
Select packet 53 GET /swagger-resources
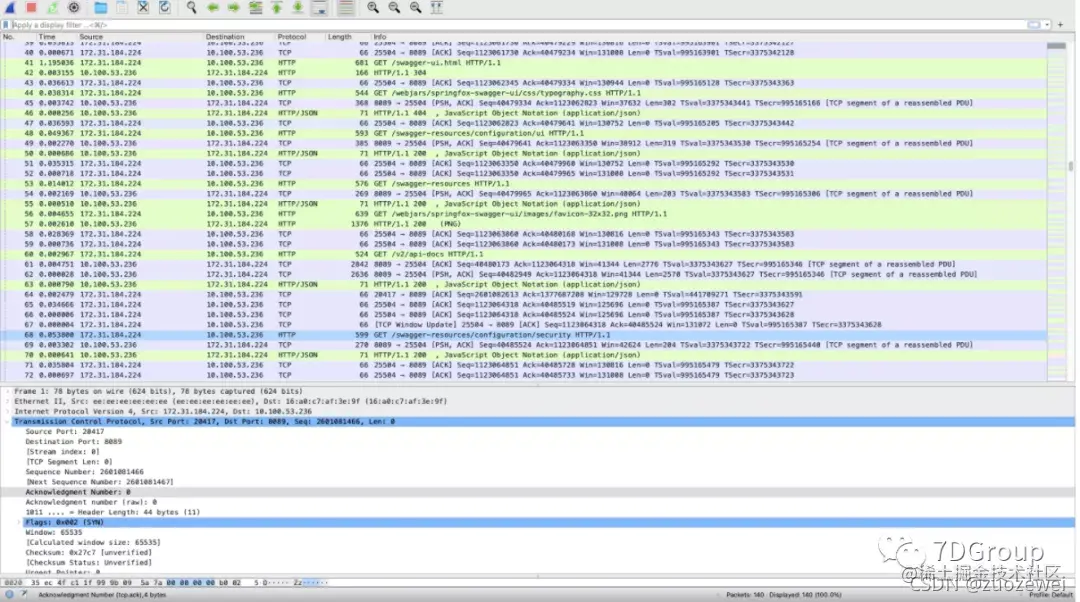(x=523, y=184)
